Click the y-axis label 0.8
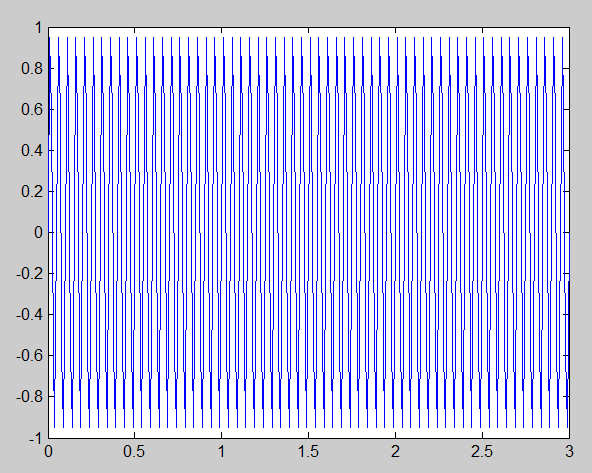 [x=32, y=69]
